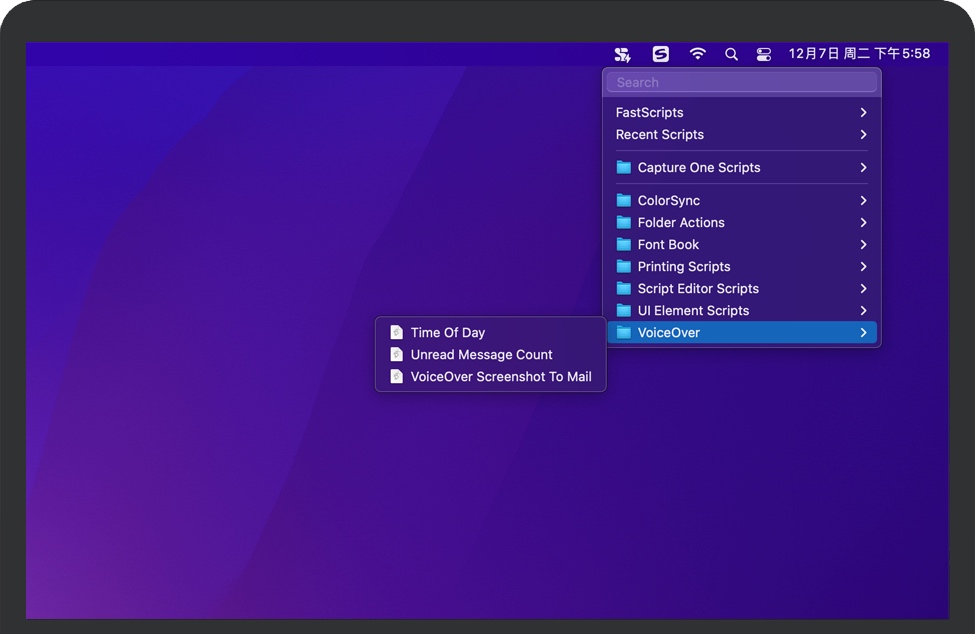This screenshot has width=975, height=634.
Task: Click the Wi-Fi status icon
Action: (x=698, y=54)
